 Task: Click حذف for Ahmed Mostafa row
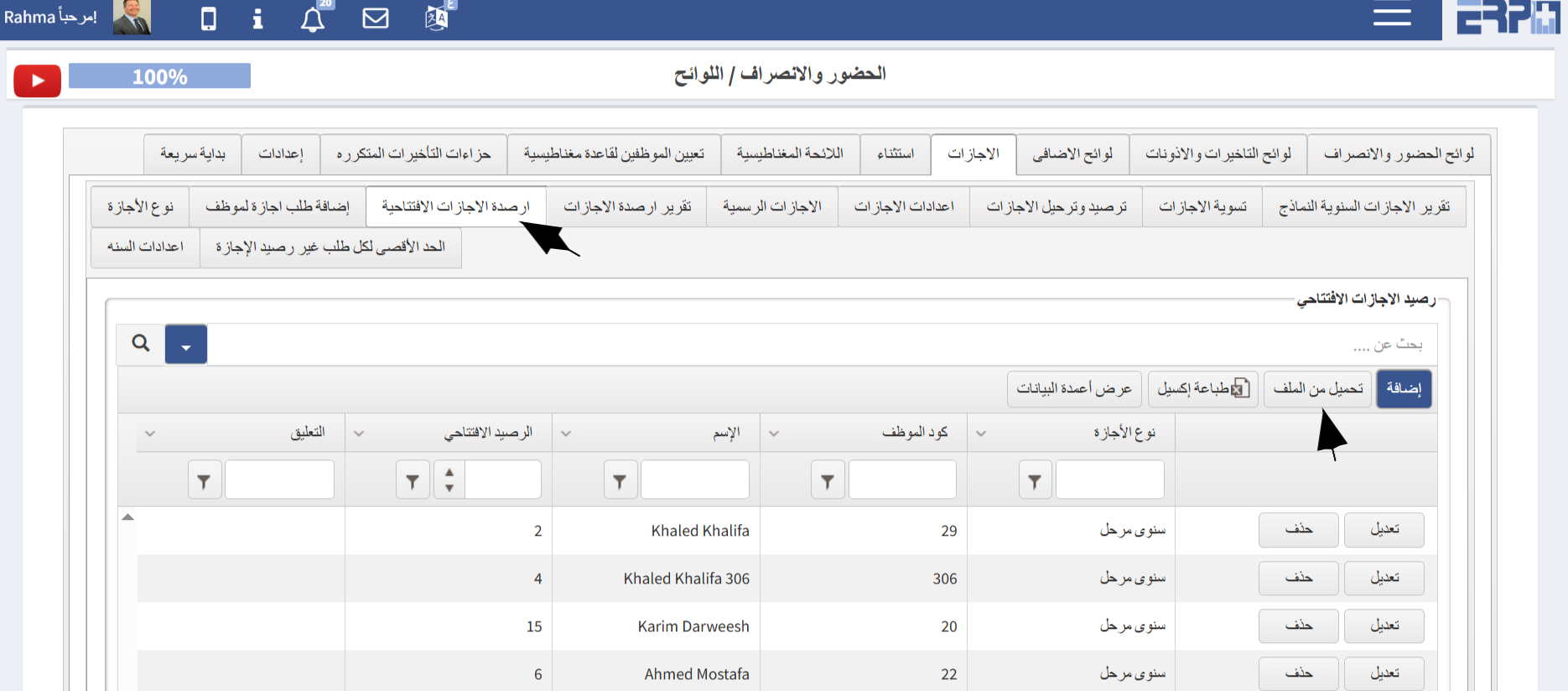coord(1299,674)
